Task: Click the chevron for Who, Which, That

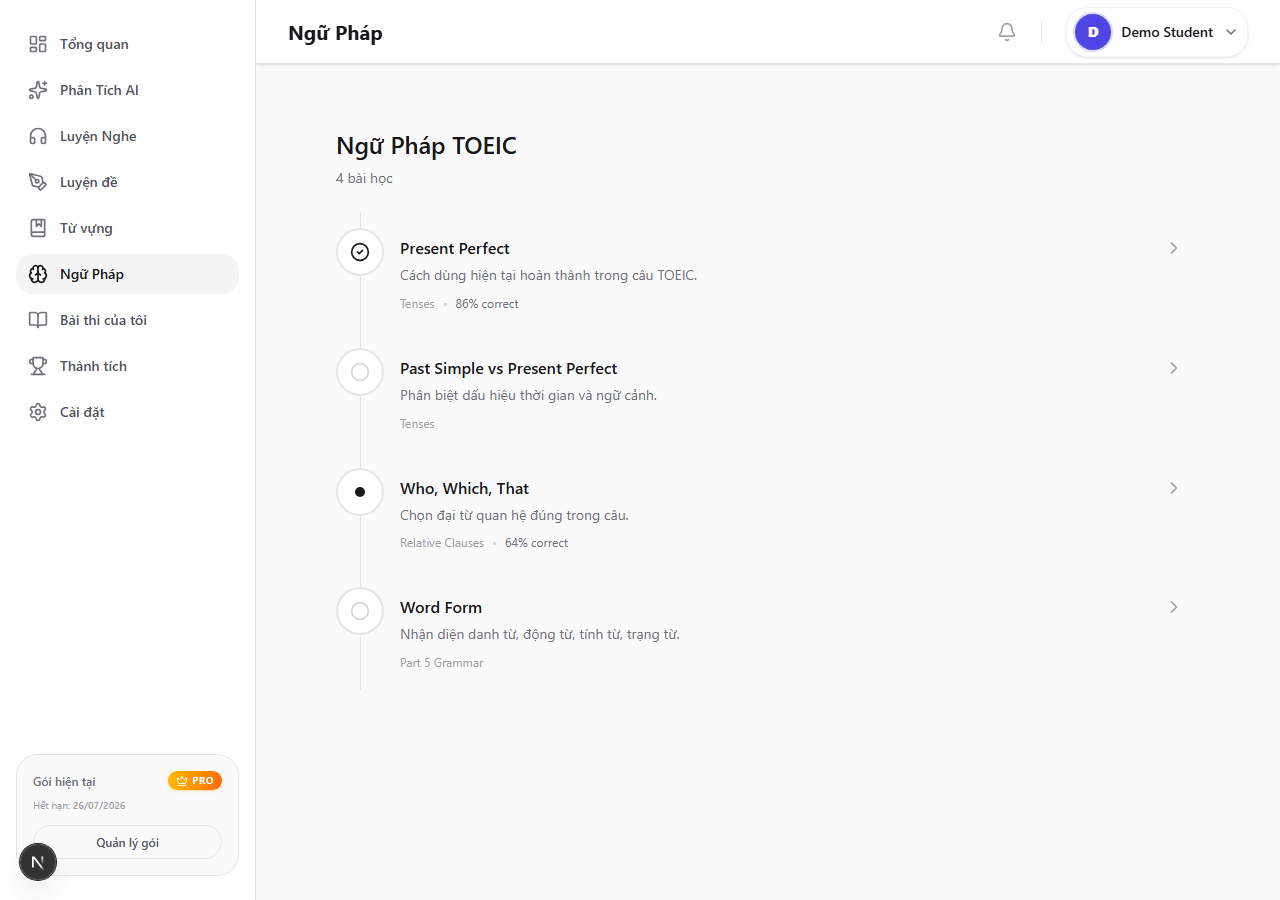Action: click(1174, 488)
